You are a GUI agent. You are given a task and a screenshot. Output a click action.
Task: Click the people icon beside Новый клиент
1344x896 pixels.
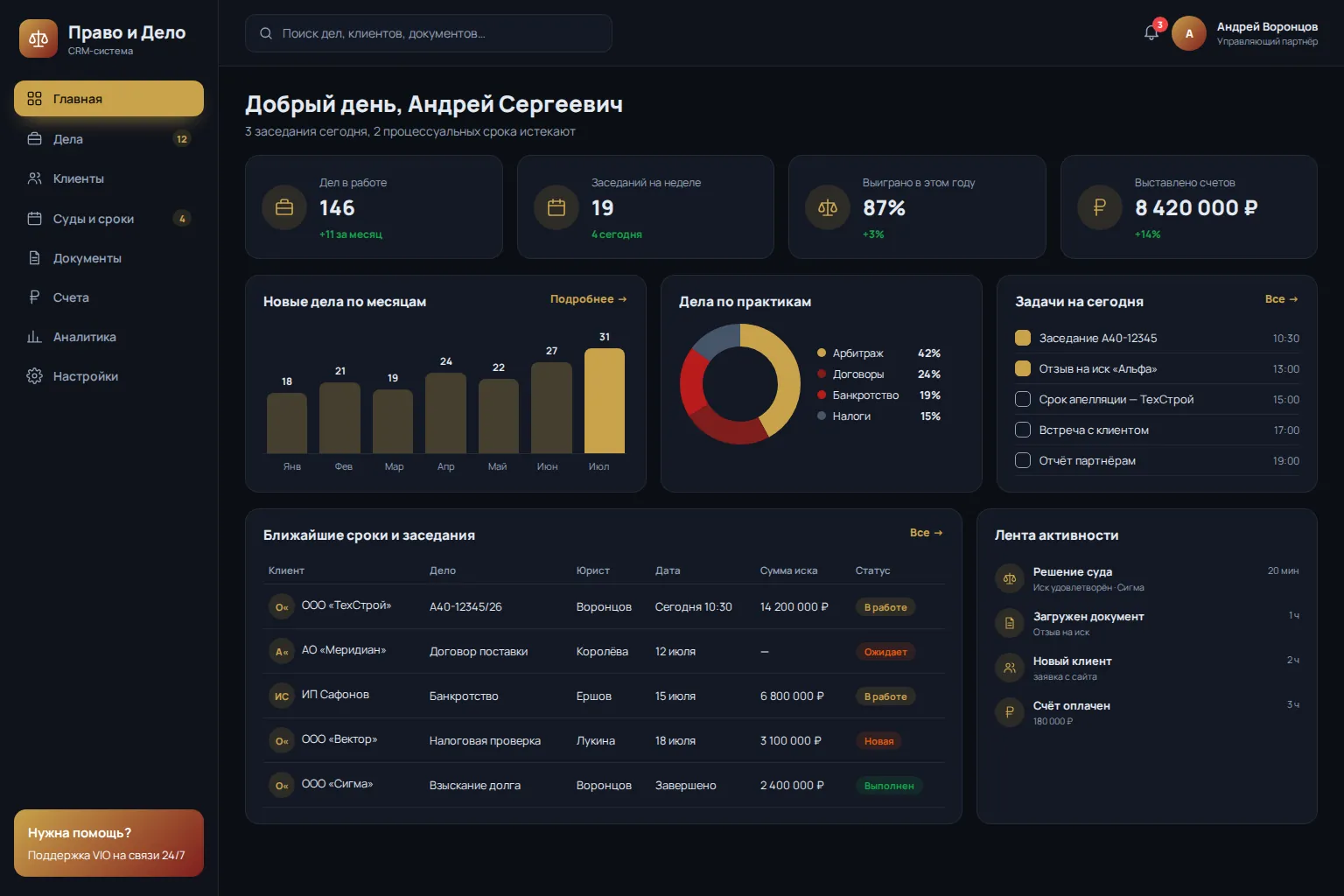click(x=1010, y=668)
